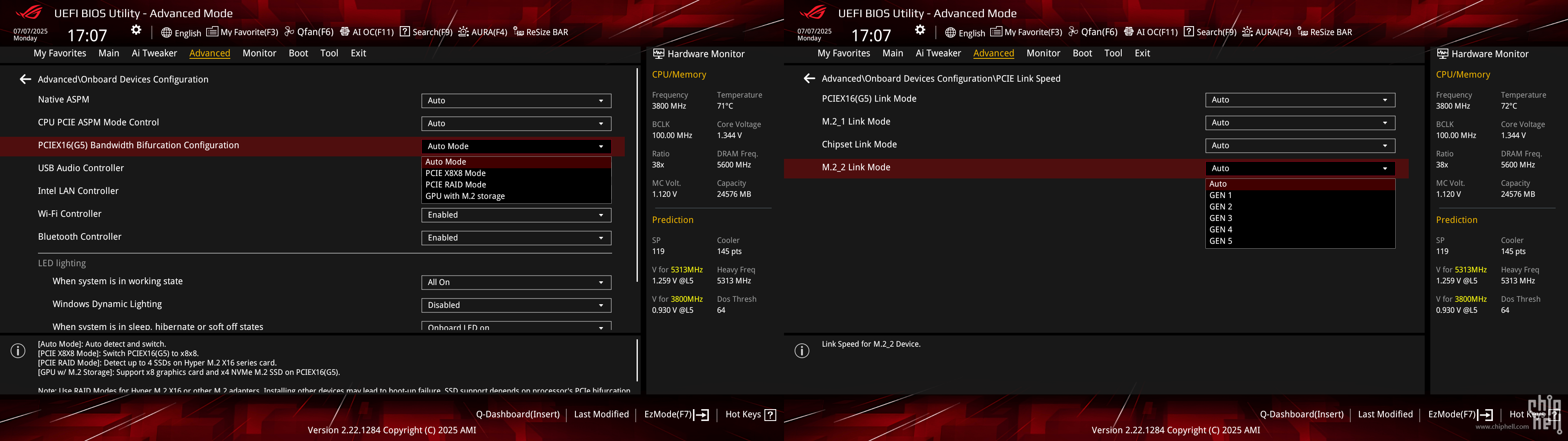Select PCIE X8X8 Mode option

point(516,173)
